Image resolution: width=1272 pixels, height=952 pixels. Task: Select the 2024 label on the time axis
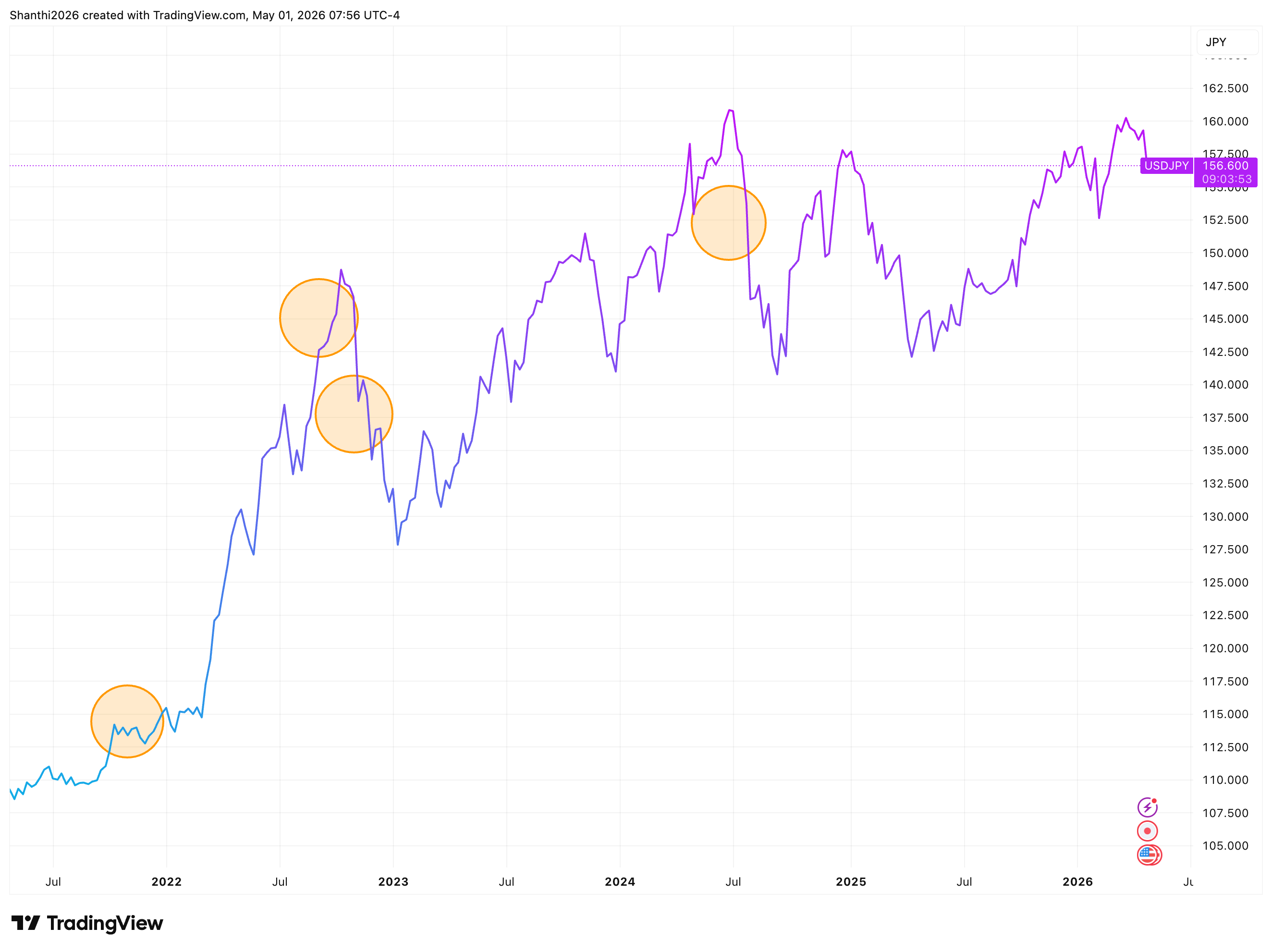(620, 881)
